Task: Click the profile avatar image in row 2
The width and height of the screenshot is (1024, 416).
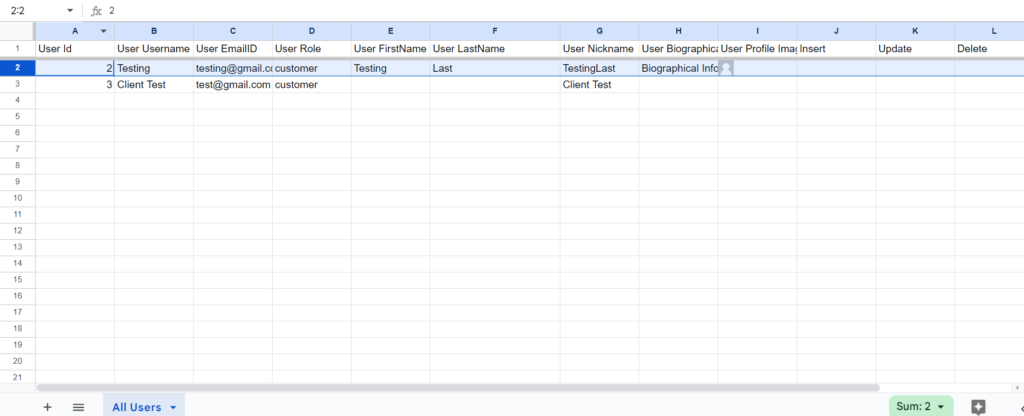Action: point(726,68)
